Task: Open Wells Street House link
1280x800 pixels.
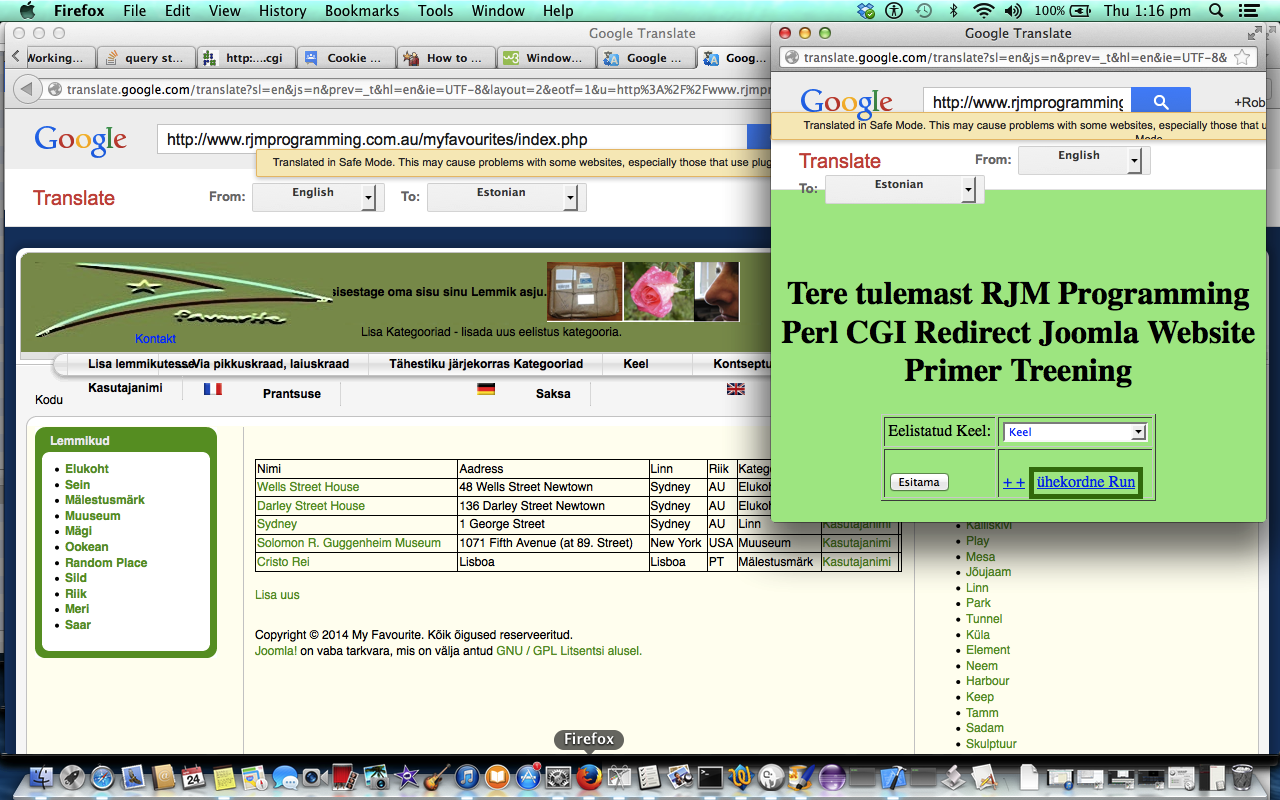Action: click(x=308, y=487)
